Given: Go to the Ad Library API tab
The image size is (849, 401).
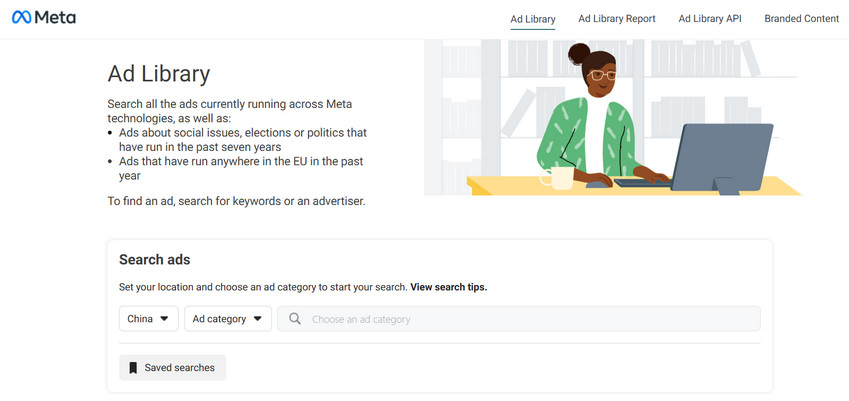Looking at the screenshot, I should (x=710, y=19).
